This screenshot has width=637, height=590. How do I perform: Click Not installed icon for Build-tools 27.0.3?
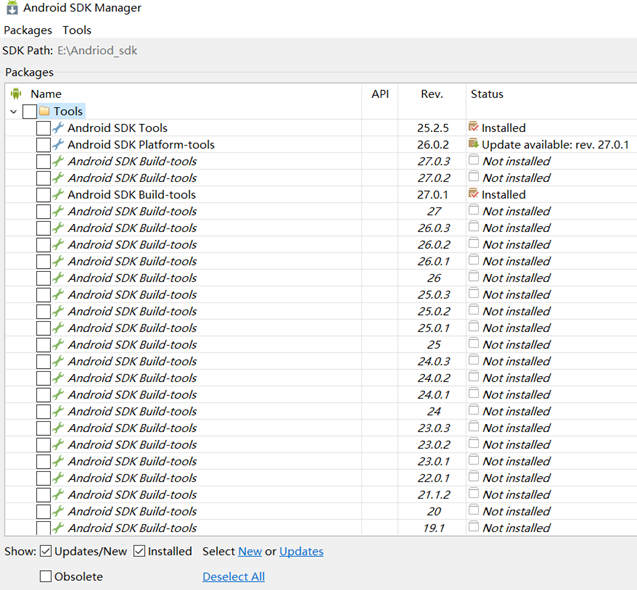coord(474,160)
